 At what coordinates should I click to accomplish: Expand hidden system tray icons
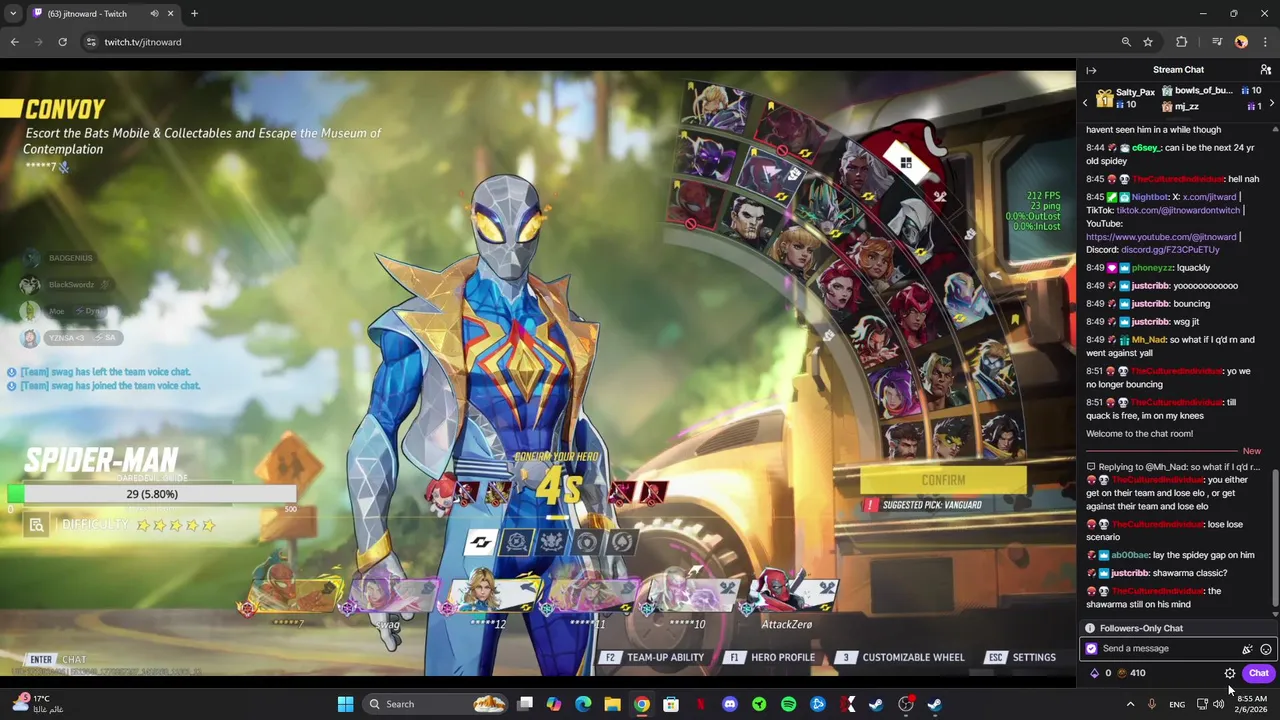pyautogui.click(x=1131, y=704)
